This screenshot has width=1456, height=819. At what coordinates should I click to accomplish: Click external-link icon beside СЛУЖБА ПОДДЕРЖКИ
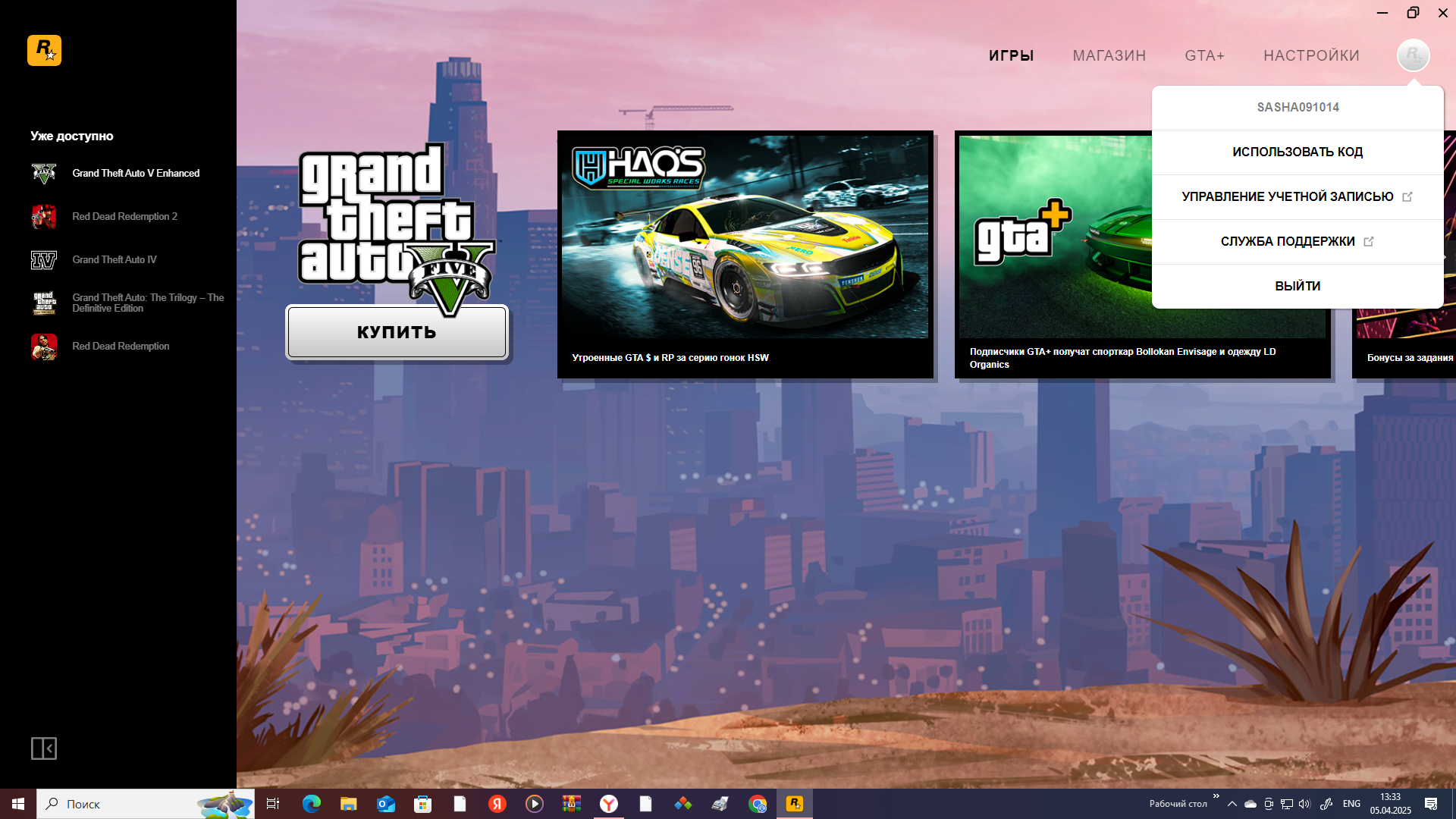coord(1369,241)
